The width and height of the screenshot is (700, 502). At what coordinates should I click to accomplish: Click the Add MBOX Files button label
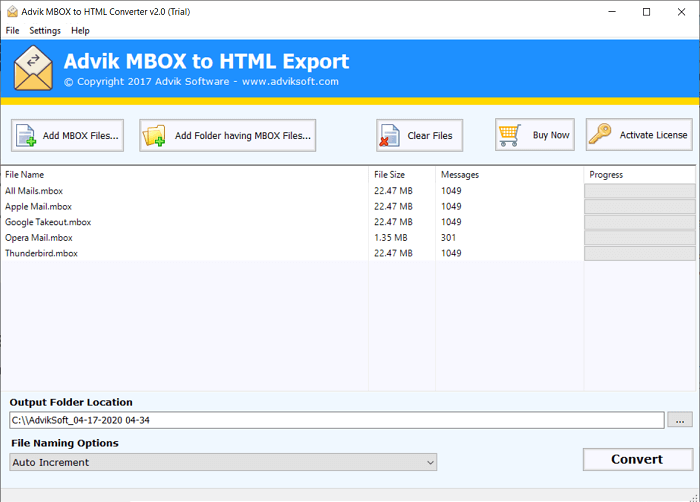[80, 135]
